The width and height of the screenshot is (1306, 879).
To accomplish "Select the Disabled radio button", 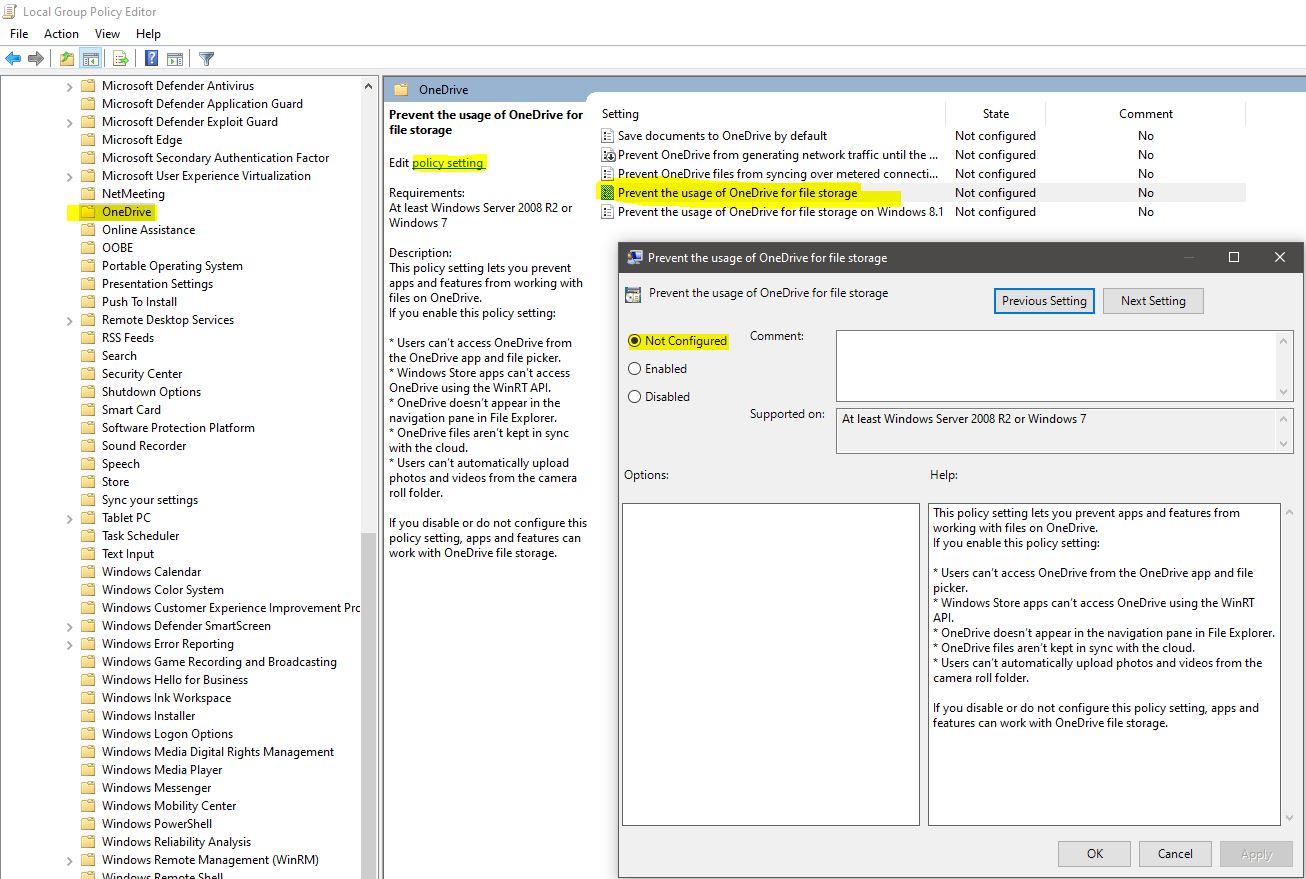I will 634,397.
